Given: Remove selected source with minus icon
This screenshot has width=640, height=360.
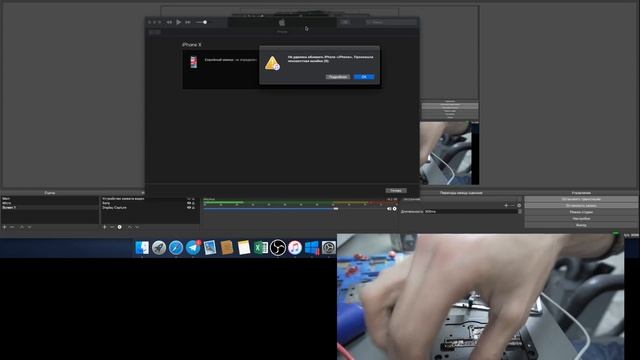Looking at the screenshot, I should point(112,227).
